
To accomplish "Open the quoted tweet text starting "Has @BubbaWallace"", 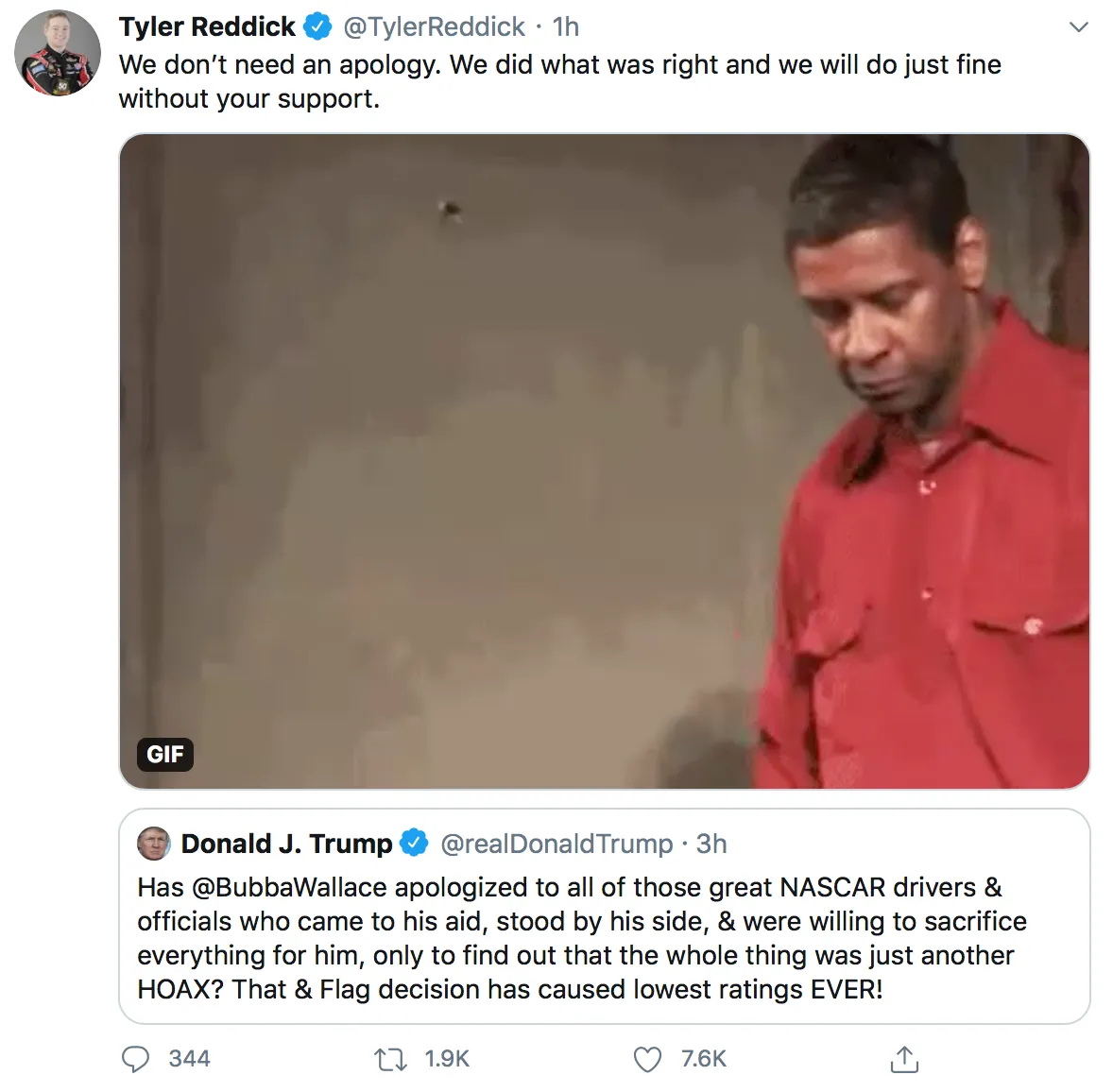I will pos(581,938).
